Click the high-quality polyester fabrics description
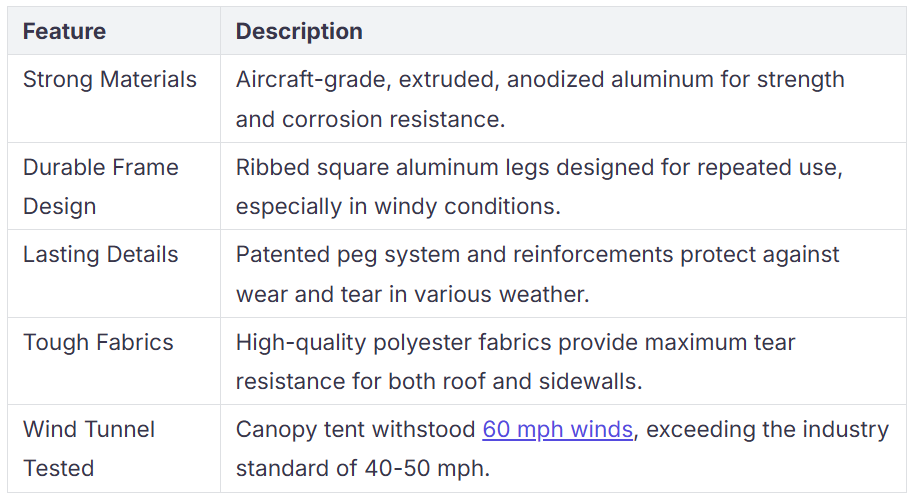 tap(515, 342)
